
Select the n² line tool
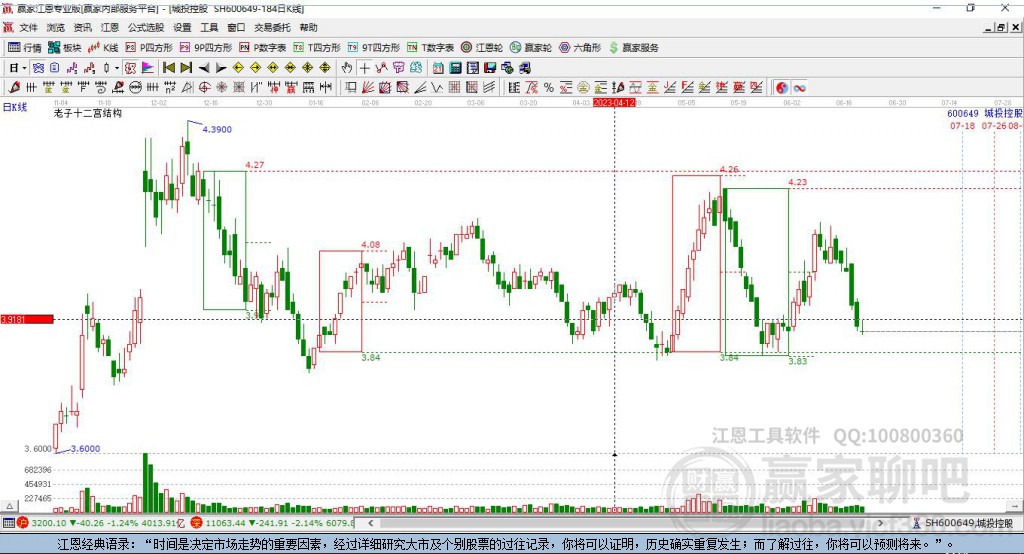(x=170, y=88)
